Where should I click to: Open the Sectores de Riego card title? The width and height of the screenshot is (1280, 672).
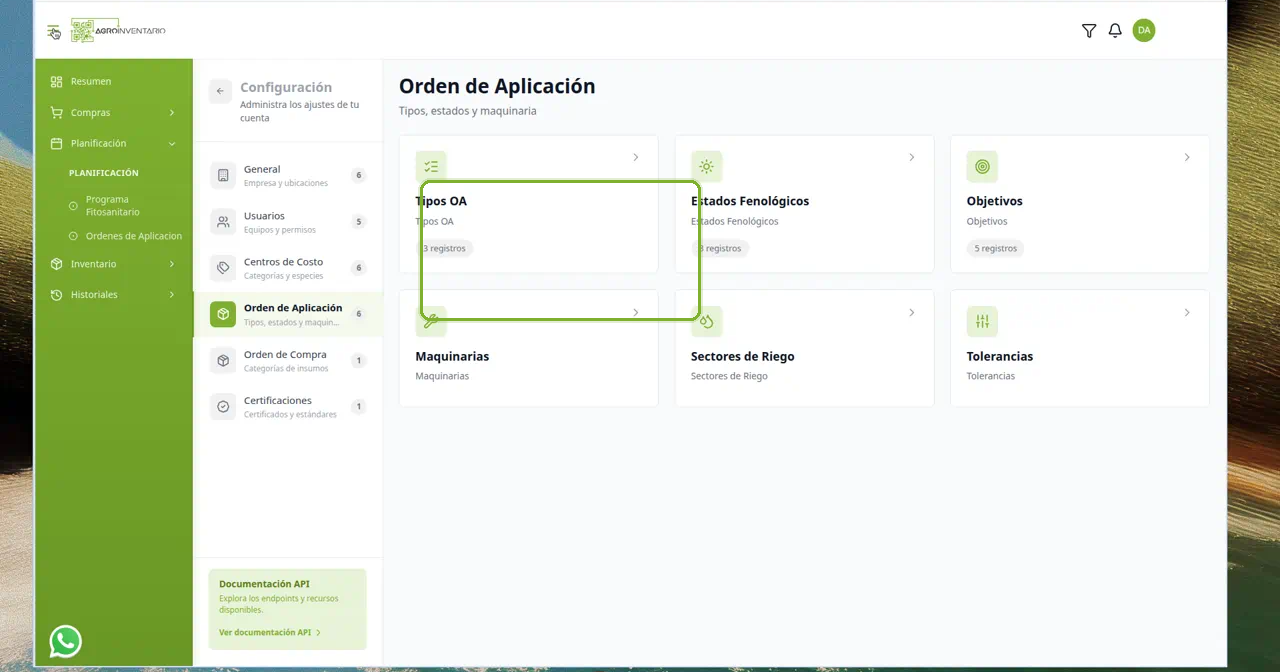[x=743, y=356]
